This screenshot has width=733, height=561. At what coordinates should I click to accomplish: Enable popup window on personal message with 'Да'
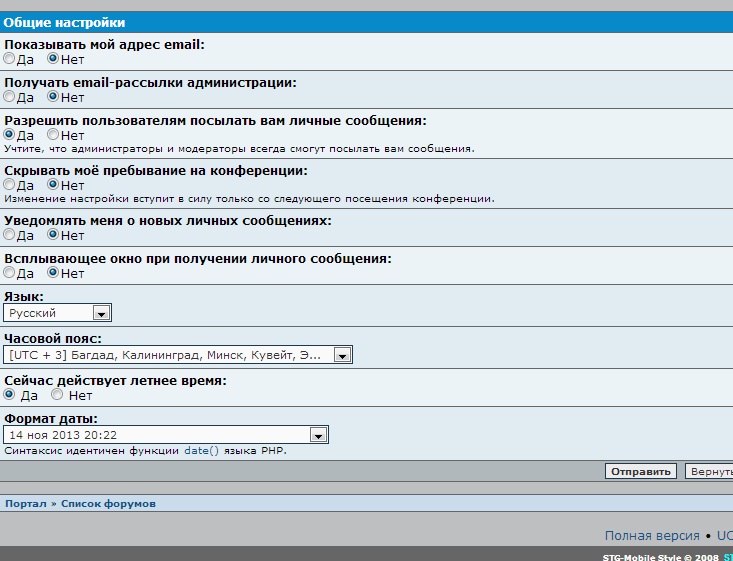coord(10,273)
